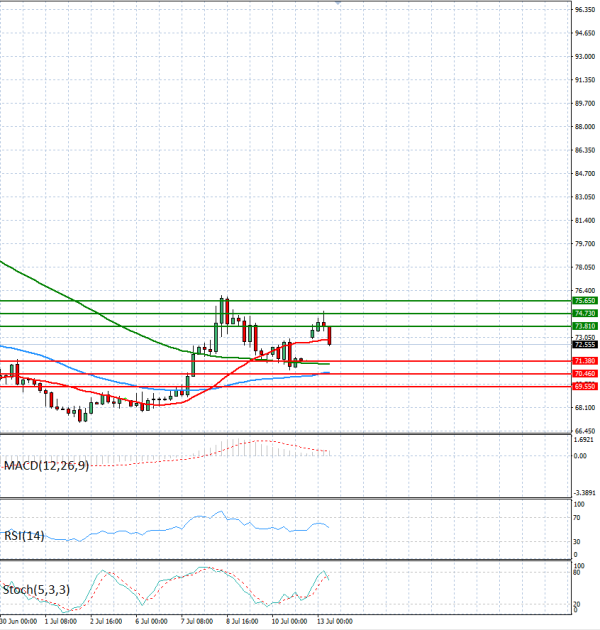Click the 75.650 green resistance price label
This screenshot has height=630, width=600.
click(585, 301)
